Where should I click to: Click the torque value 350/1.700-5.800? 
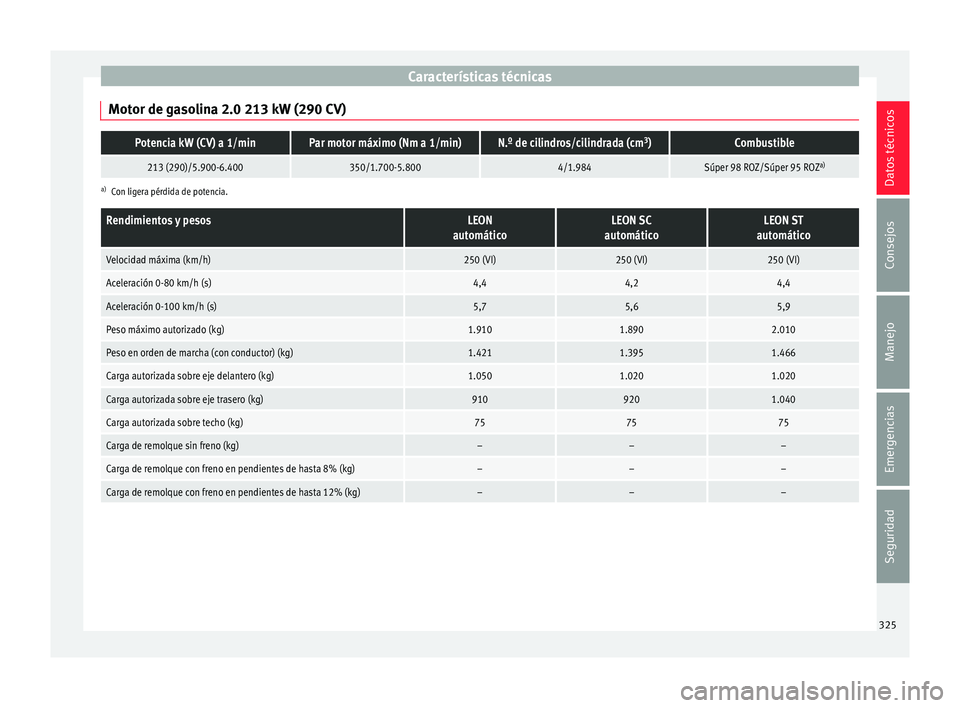[x=385, y=167]
